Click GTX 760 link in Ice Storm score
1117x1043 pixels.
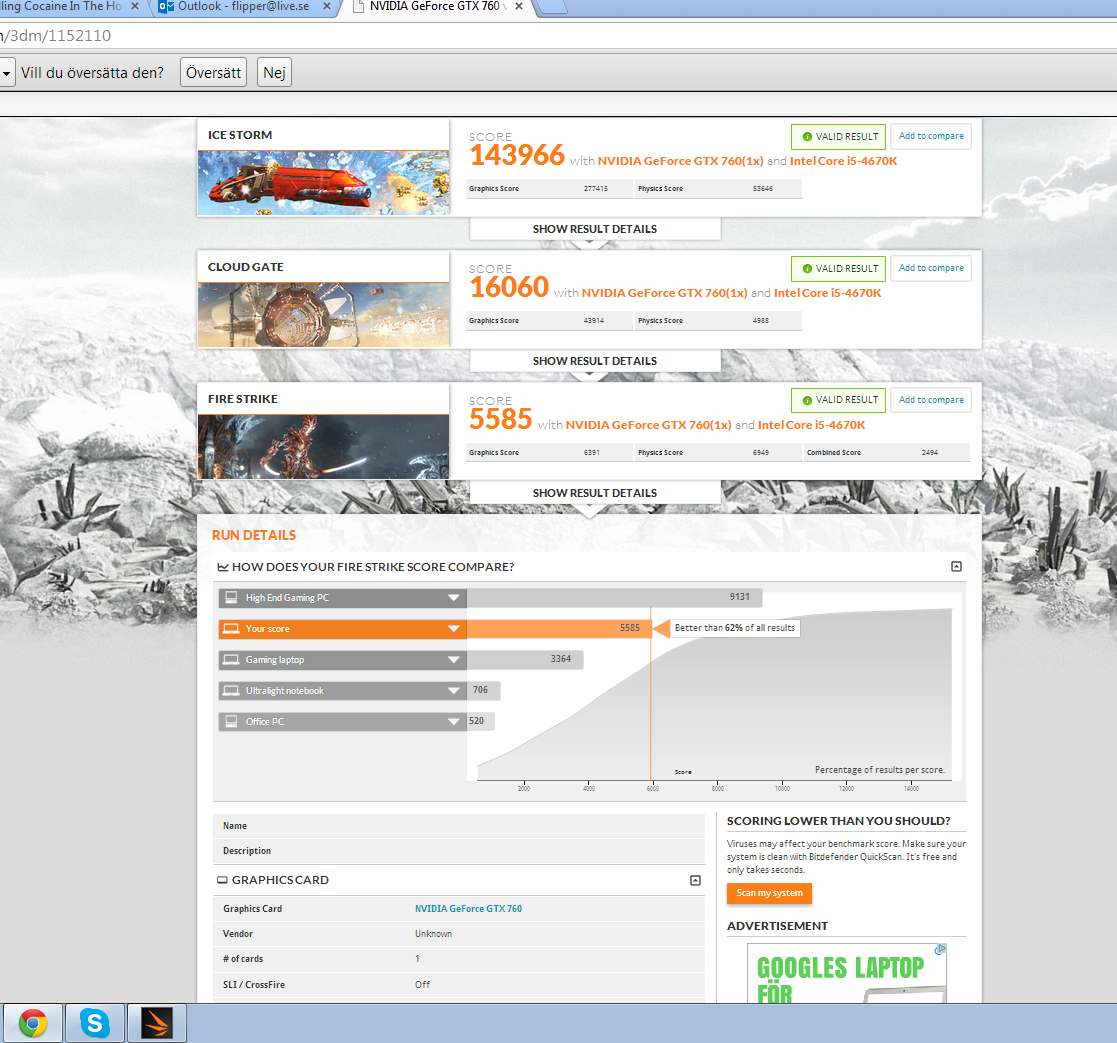click(x=680, y=161)
